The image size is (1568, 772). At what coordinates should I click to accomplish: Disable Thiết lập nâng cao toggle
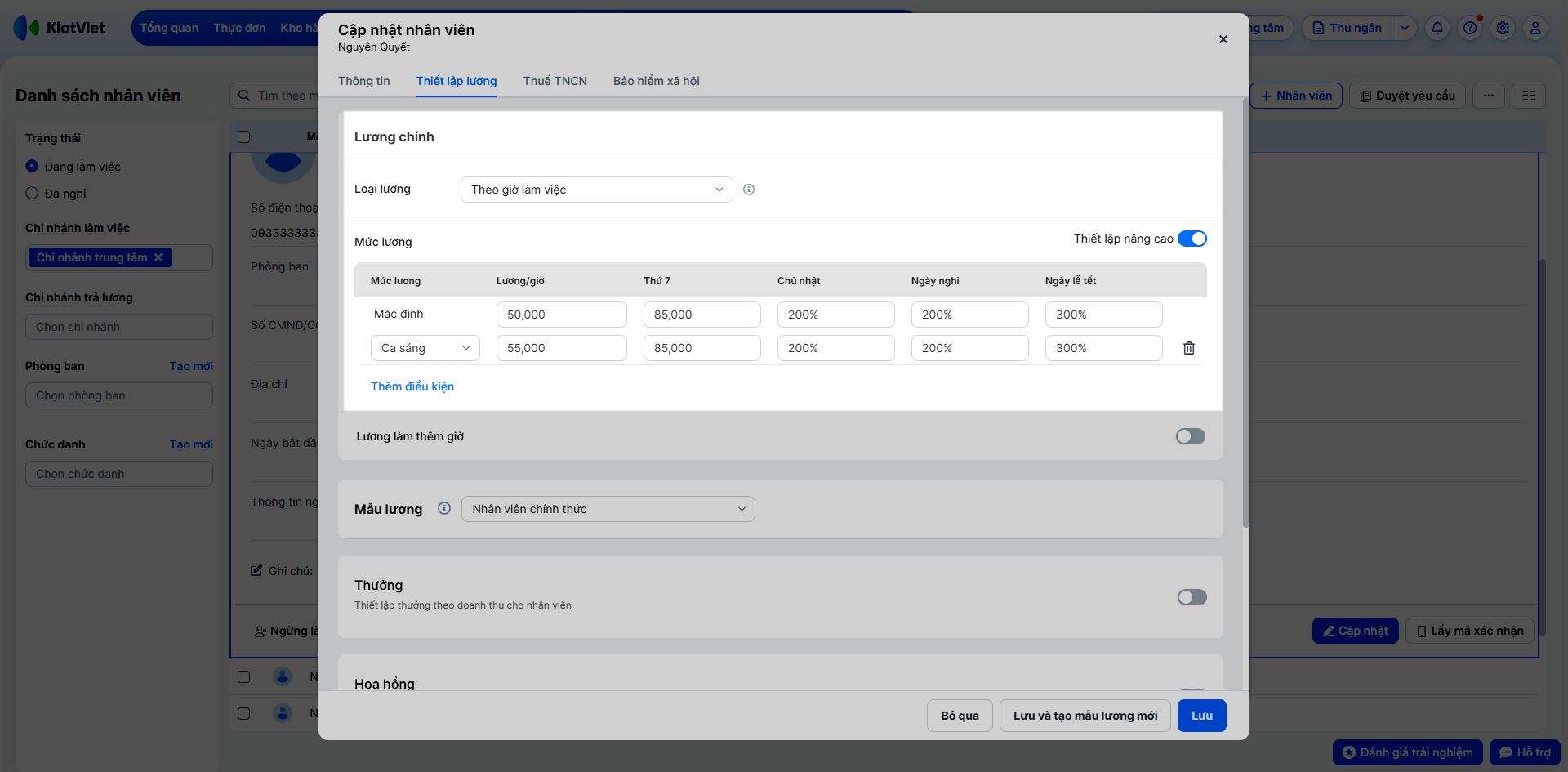click(x=1192, y=239)
